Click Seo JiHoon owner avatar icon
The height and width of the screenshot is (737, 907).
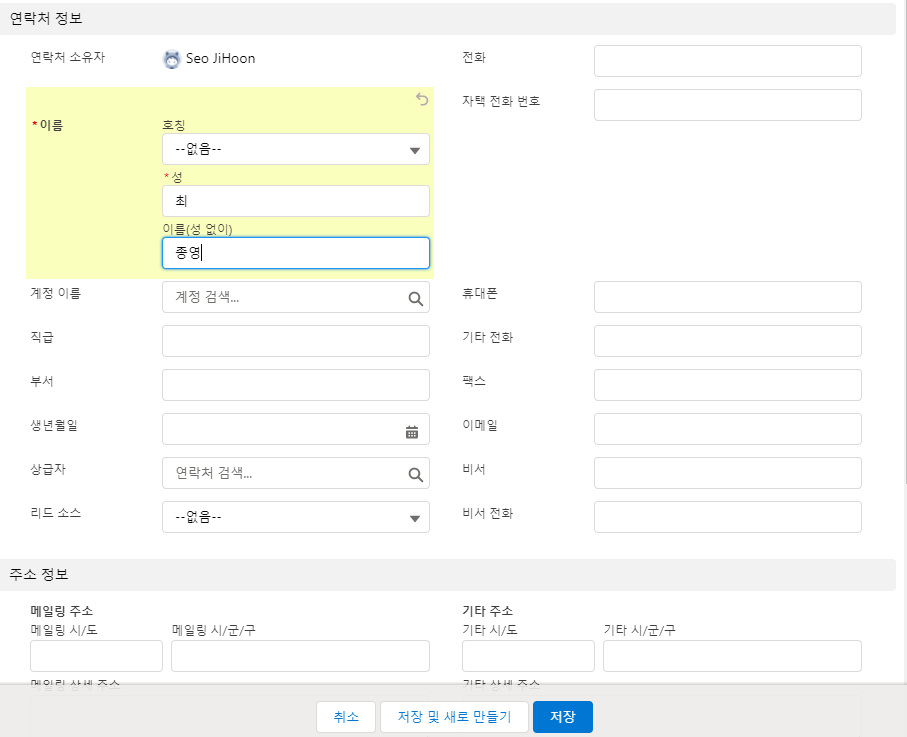(x=172, y=59)
